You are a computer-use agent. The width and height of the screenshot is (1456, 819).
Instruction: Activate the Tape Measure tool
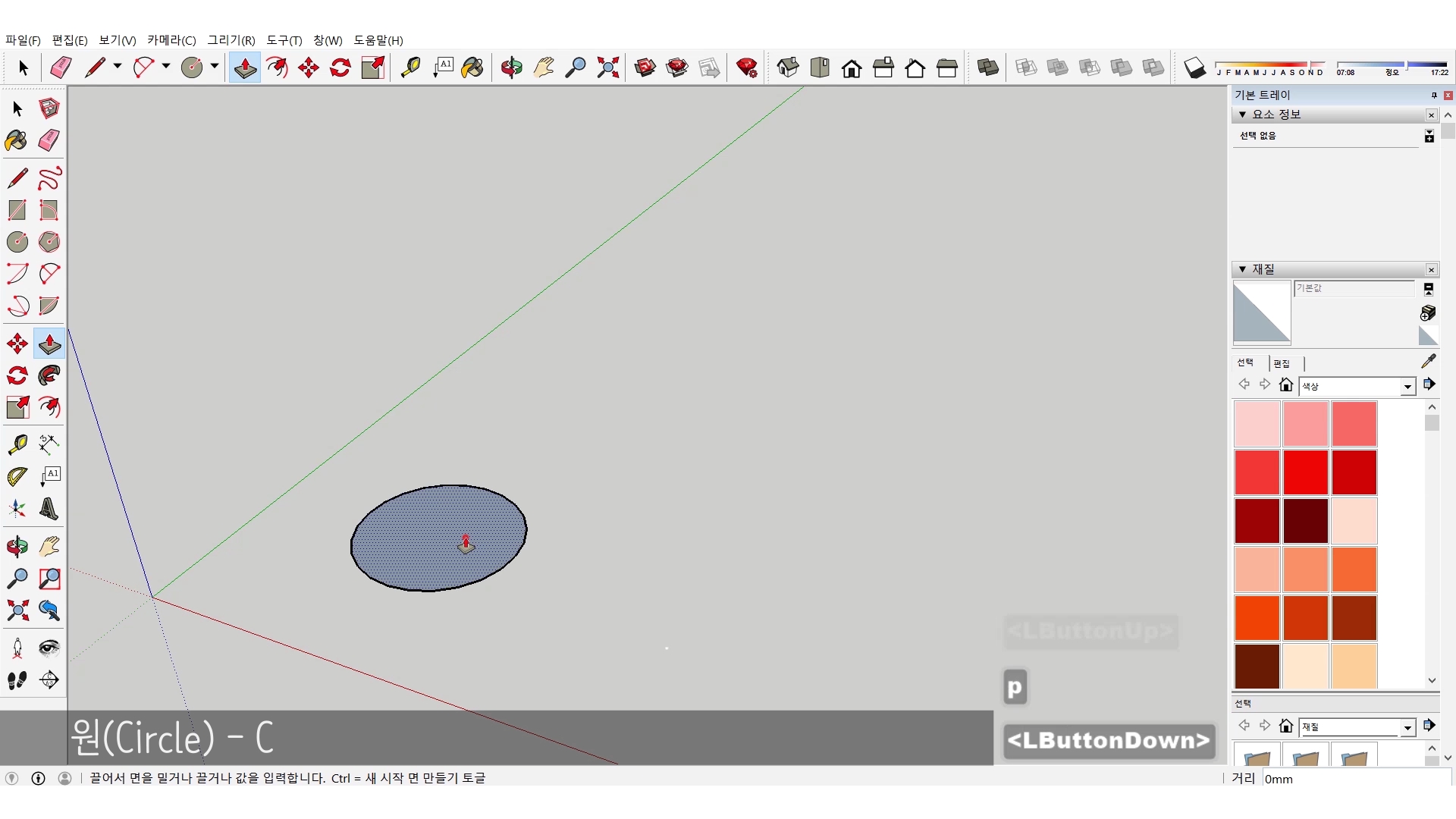tap(17, 444)
